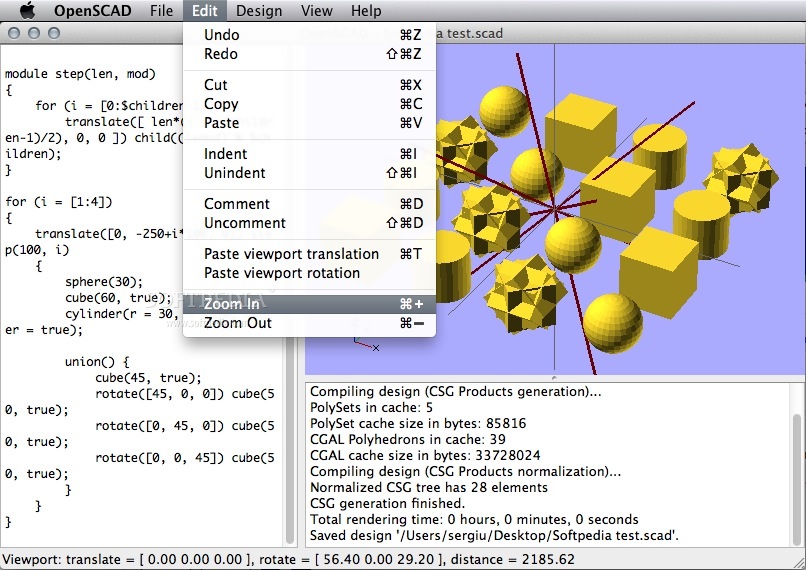This screenshot has width=806, height=570.
Task: Choose Zoom Out menu item
Action: (x=237, y=323)
